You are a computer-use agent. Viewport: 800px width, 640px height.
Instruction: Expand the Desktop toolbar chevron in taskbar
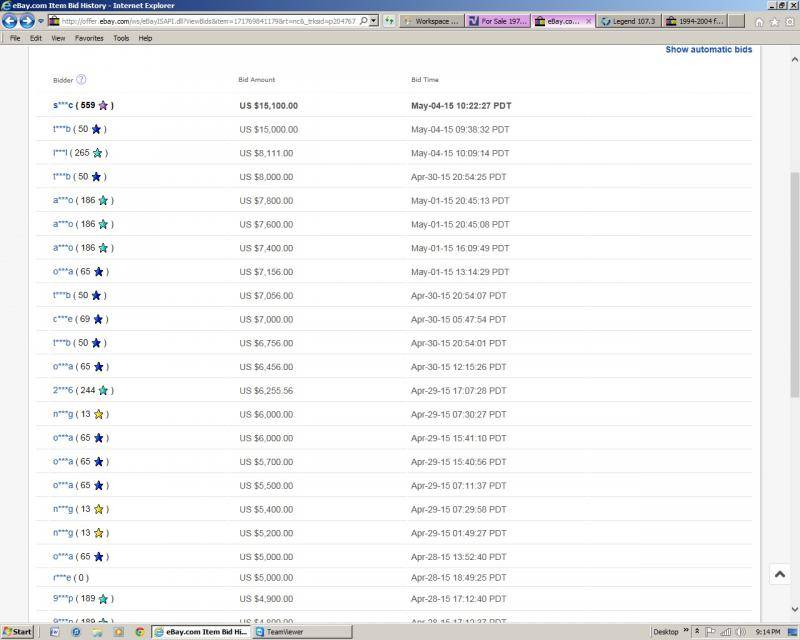click(x=686, y=632)
